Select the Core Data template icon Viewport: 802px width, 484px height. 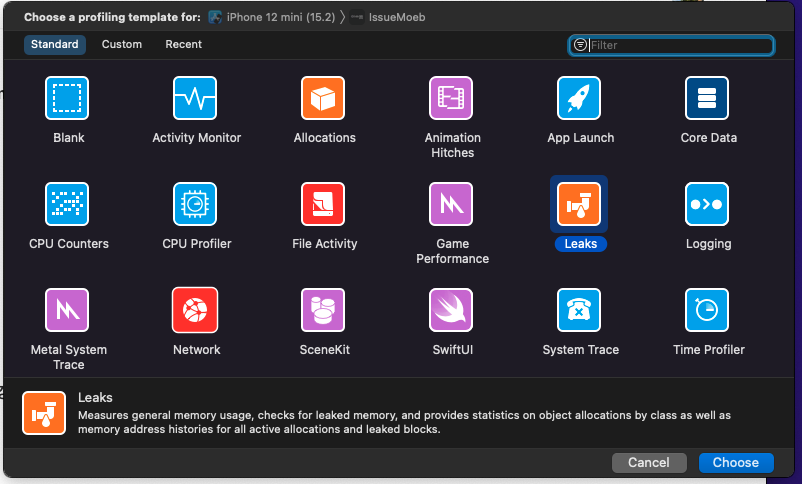click(x=707, y=98)
